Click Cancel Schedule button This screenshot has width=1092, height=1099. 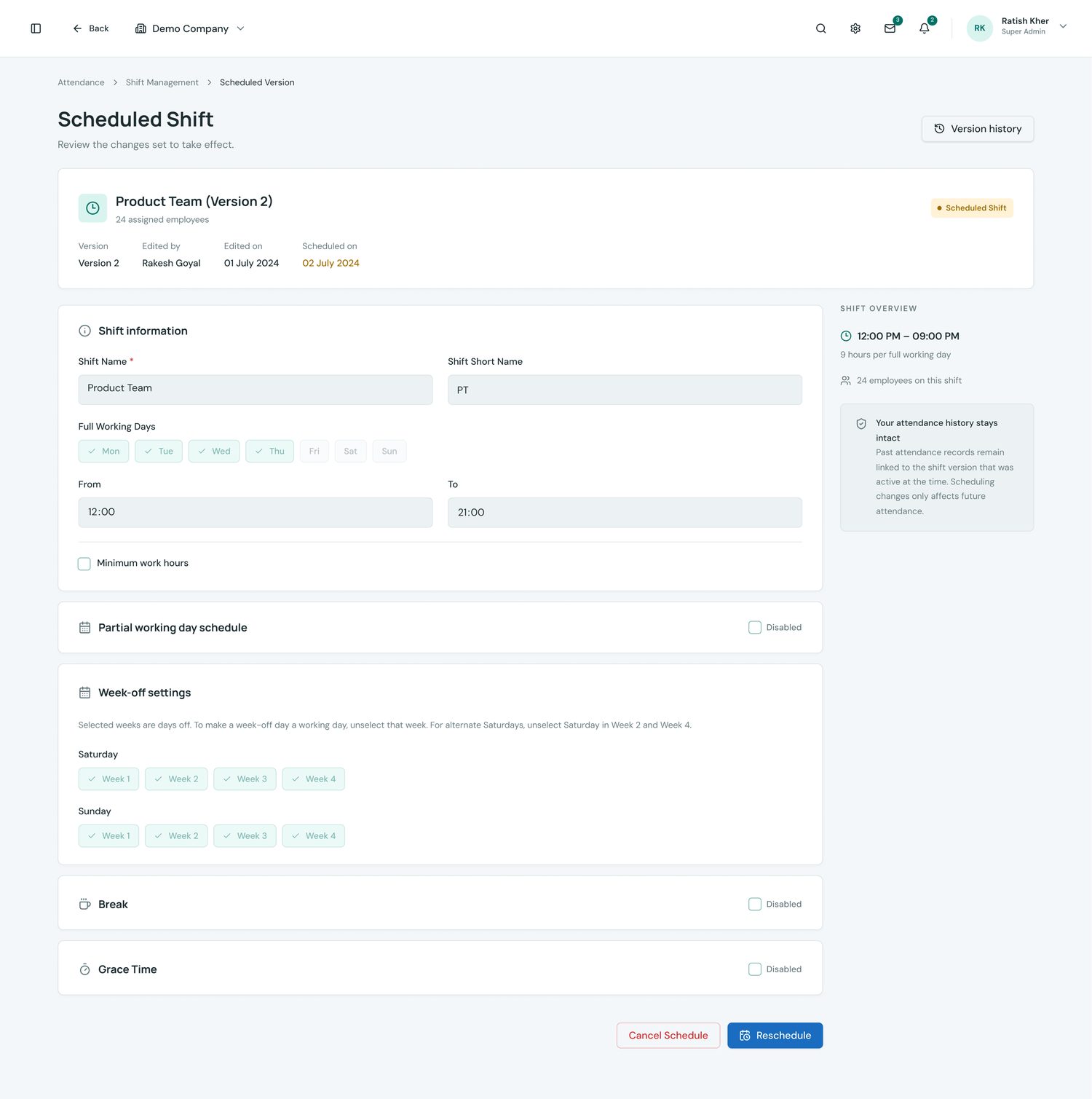(668, 1036)
